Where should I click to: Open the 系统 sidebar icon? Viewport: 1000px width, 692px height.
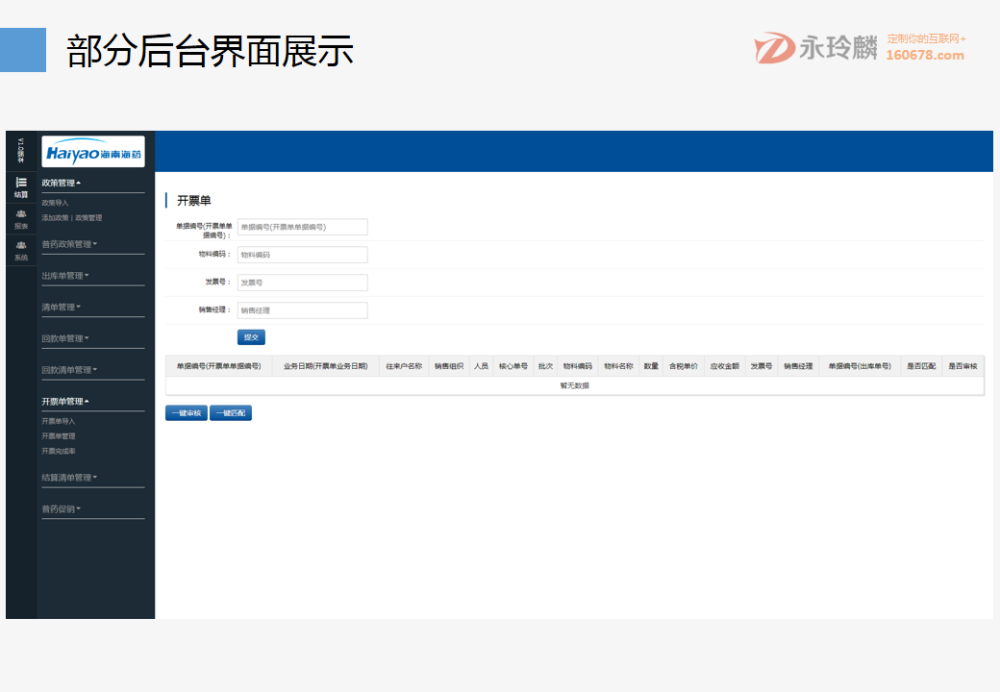(x=21, y=249)
